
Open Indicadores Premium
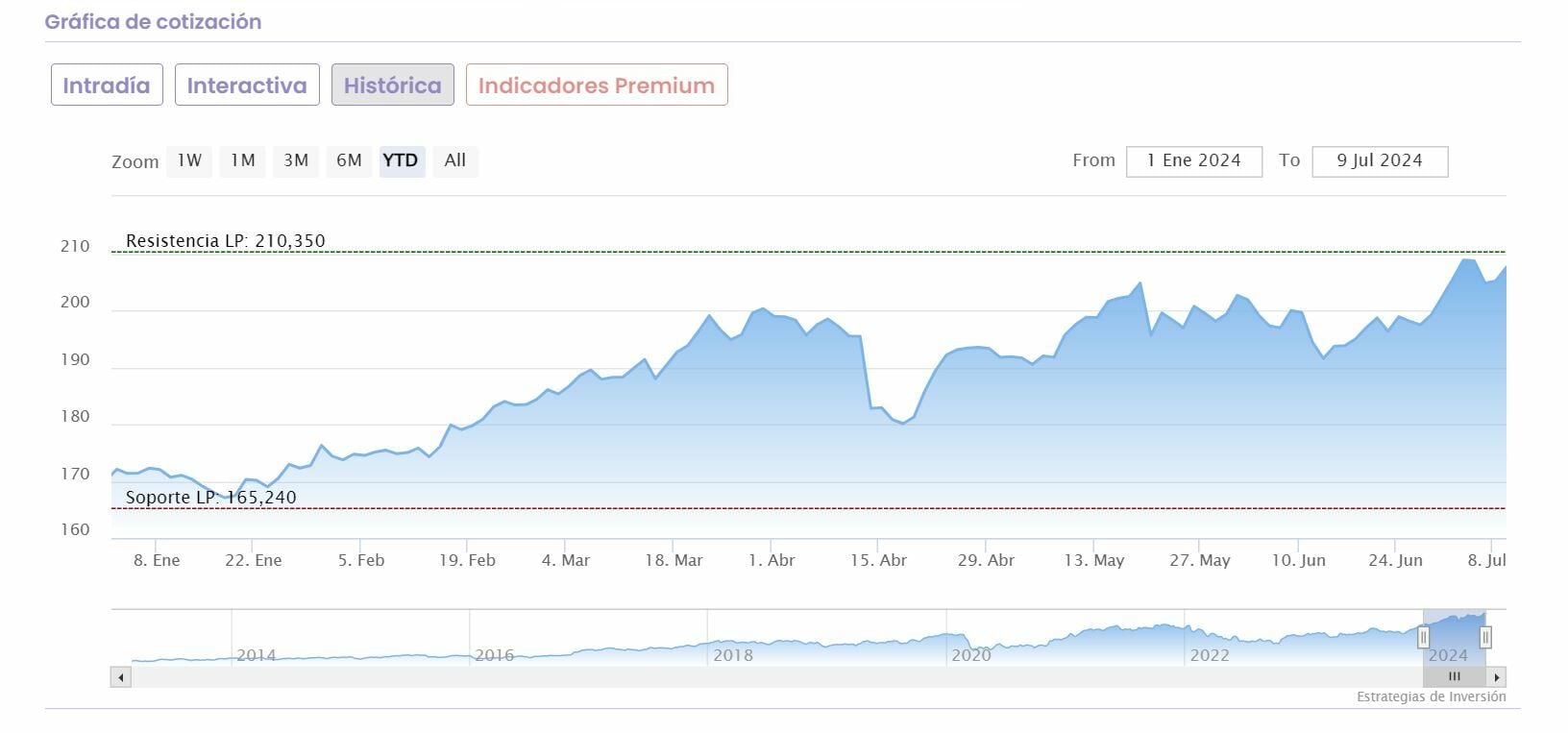[597, 86]
